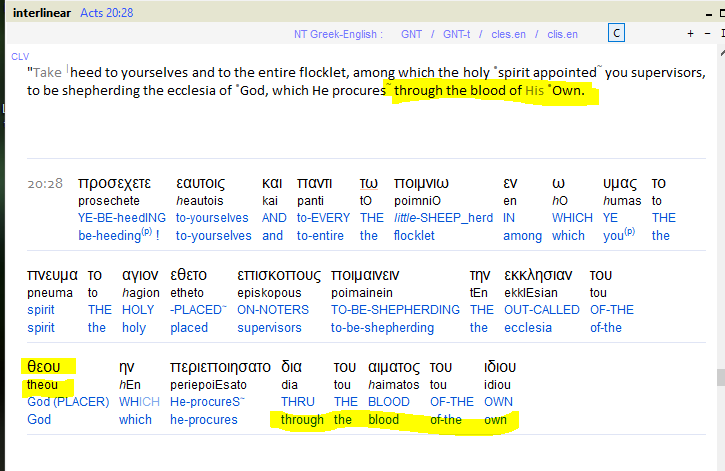The height and width of the screenshot is (471, 725).
Task: Click the plus icon to enlarge text
Action: point(690,33)
